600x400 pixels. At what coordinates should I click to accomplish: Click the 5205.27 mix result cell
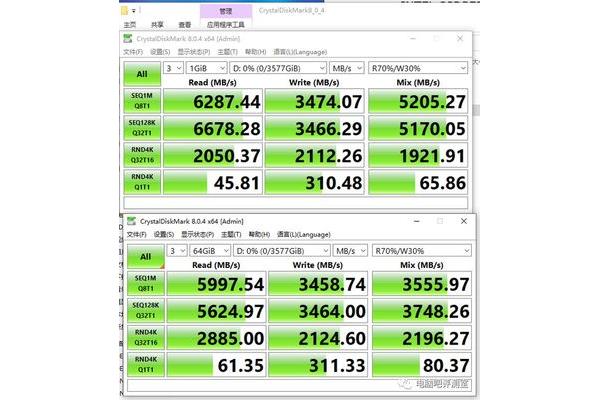coord(418,101)
